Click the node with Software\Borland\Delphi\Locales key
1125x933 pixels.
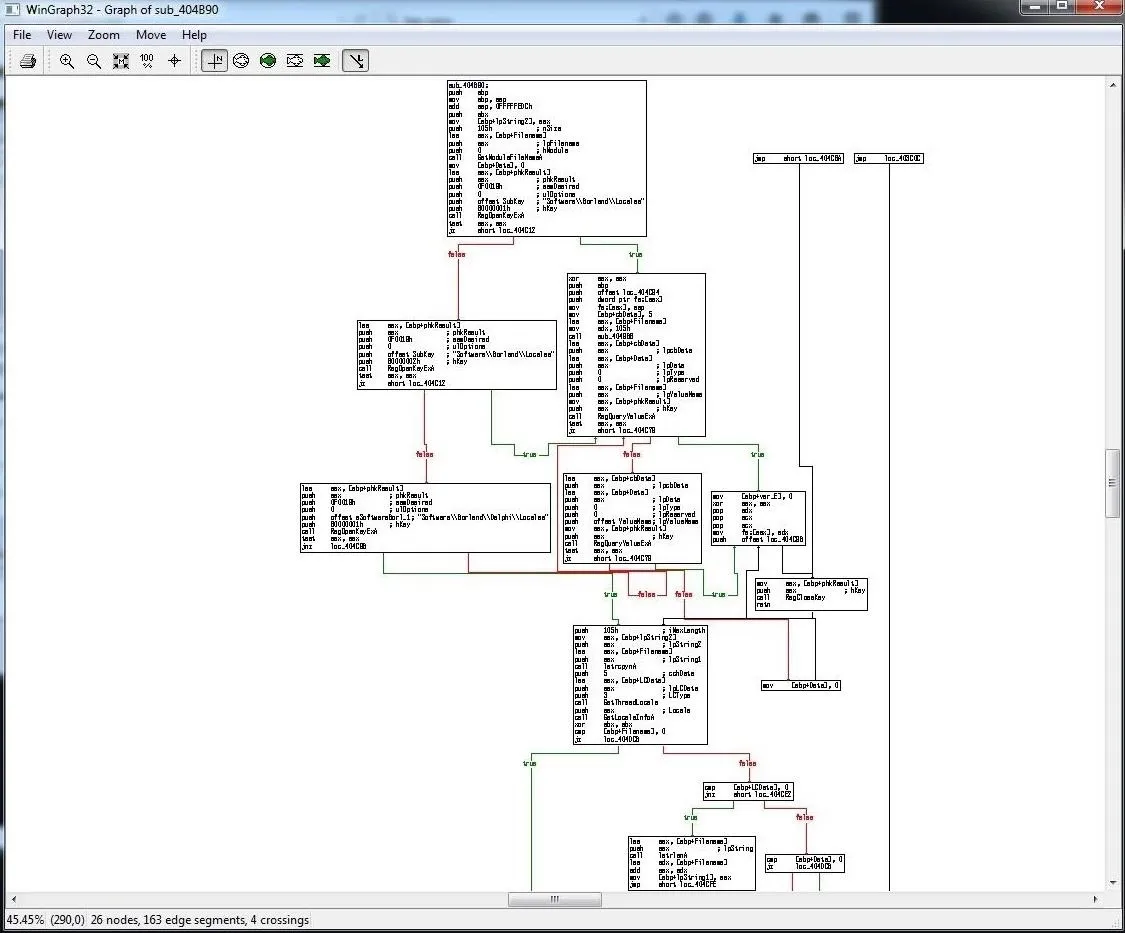[425, 518]
